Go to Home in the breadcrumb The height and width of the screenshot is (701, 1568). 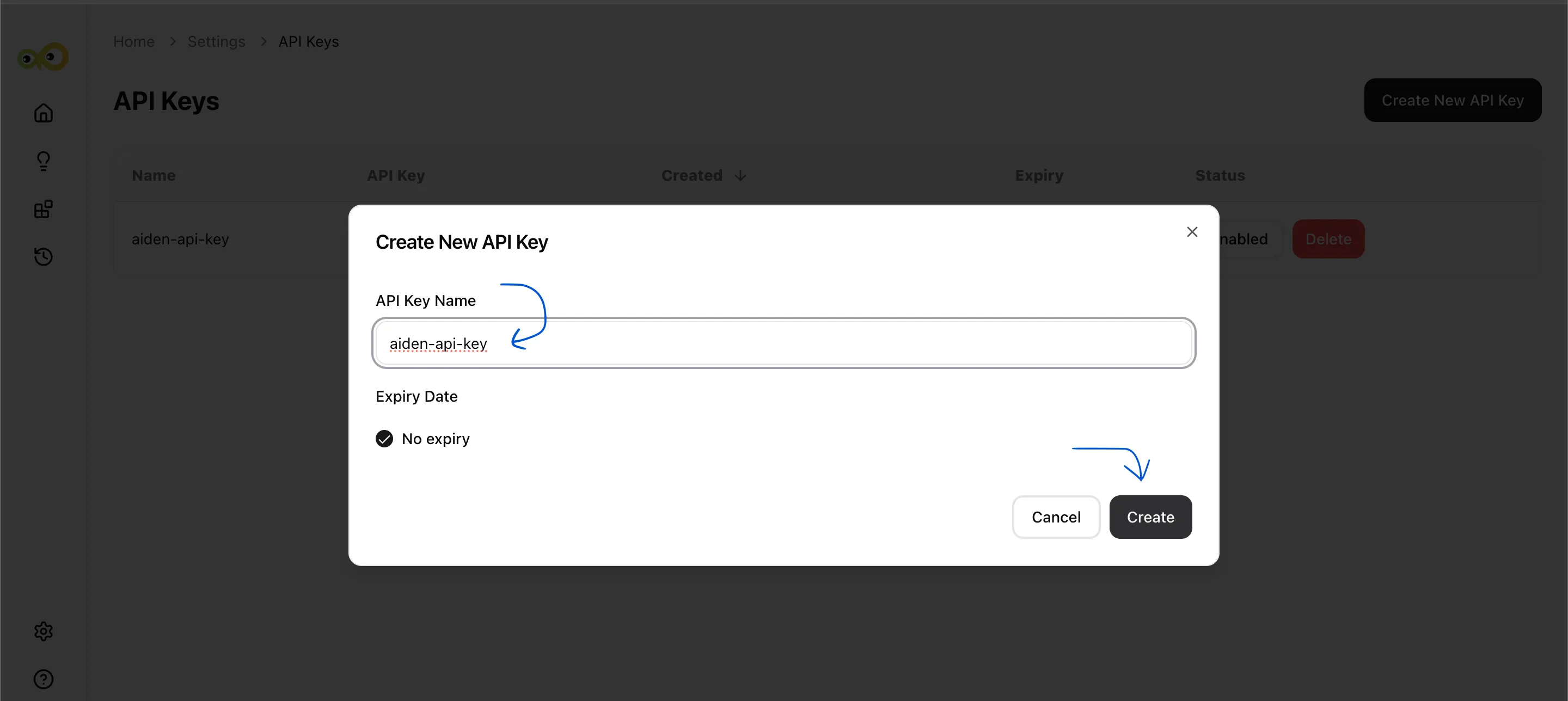coord(134,42)
